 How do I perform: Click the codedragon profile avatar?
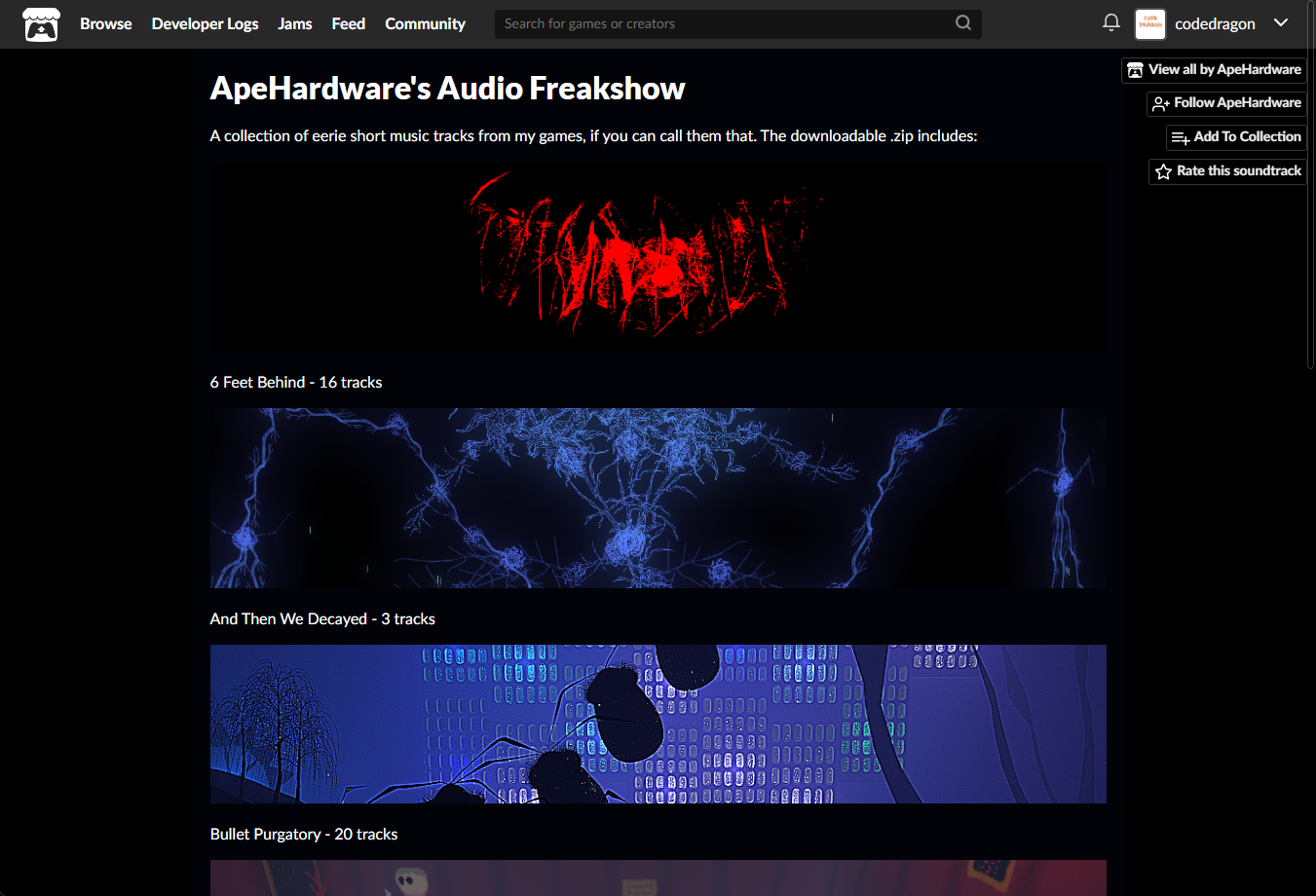pos(1150,24)
